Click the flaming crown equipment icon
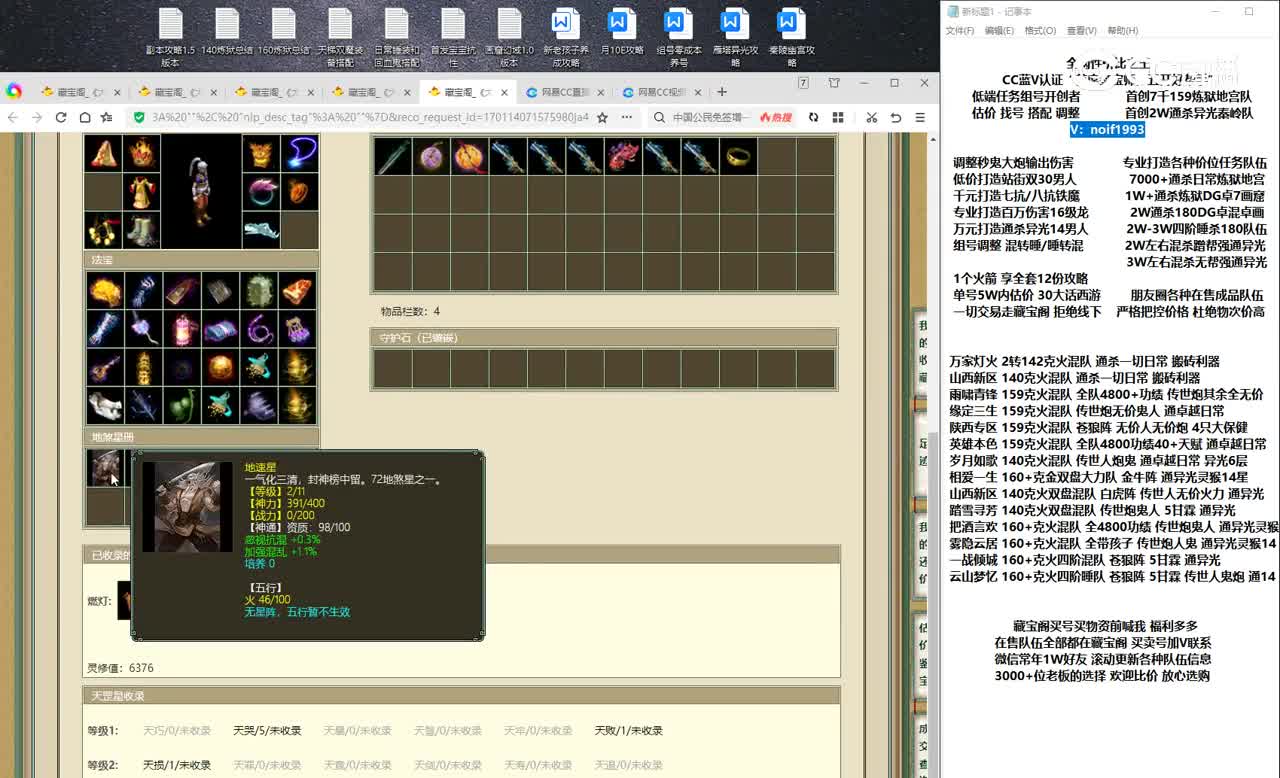This screenshot has width=1280, height=778. [x=142, y=153]
